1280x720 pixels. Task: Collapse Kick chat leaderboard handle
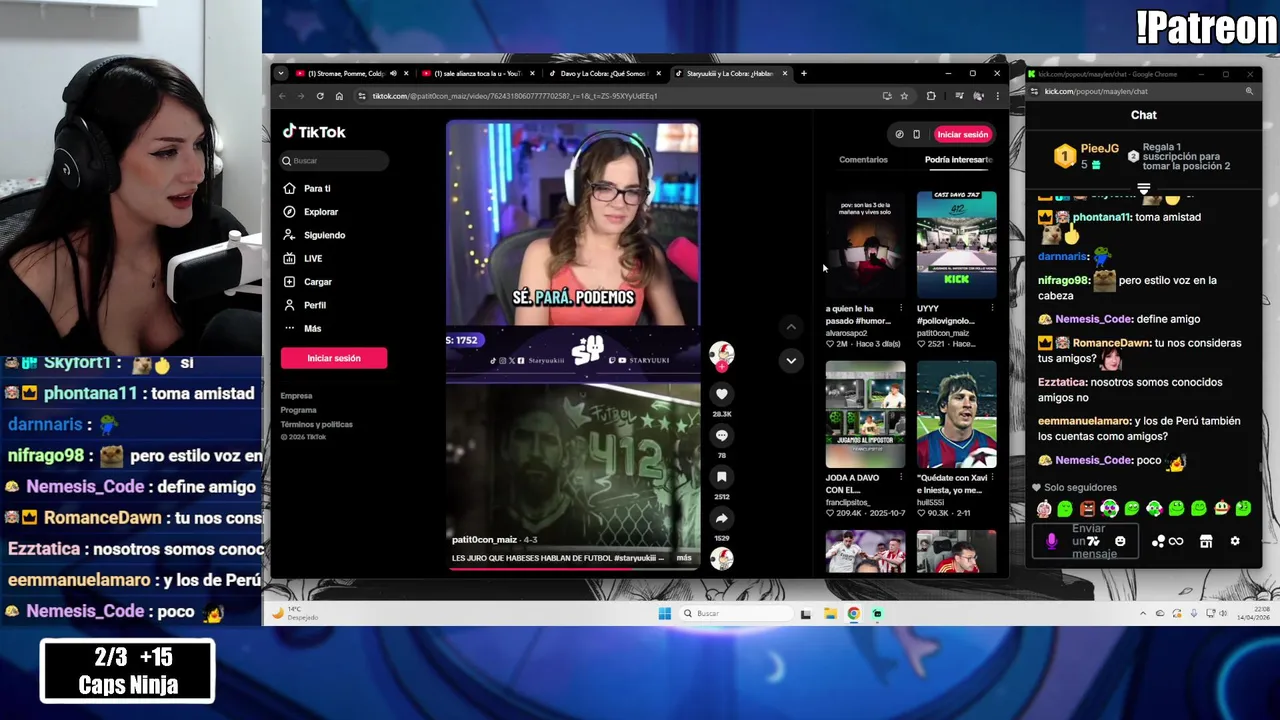[1144, 188]
